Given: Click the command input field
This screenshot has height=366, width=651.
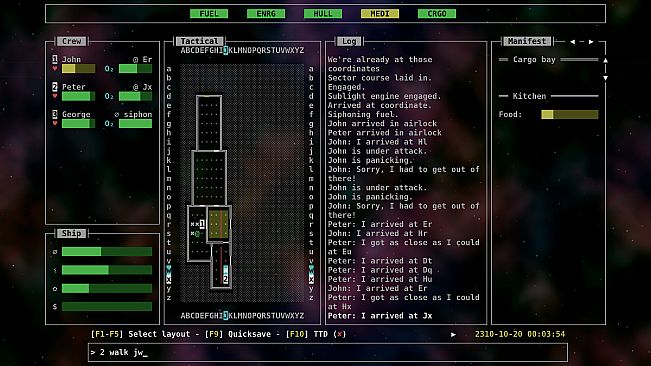Looking at the screenshot, I should pos(328,352).
